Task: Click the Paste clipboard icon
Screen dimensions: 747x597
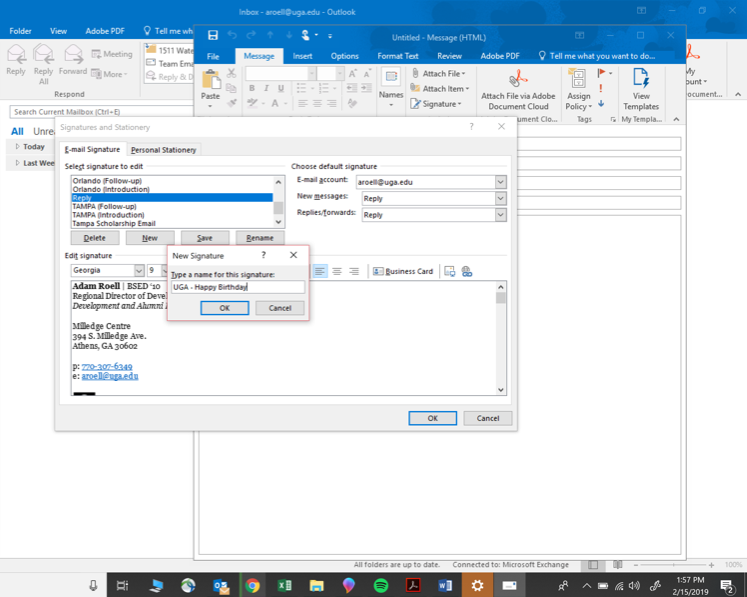Action: tap(211, 80)
